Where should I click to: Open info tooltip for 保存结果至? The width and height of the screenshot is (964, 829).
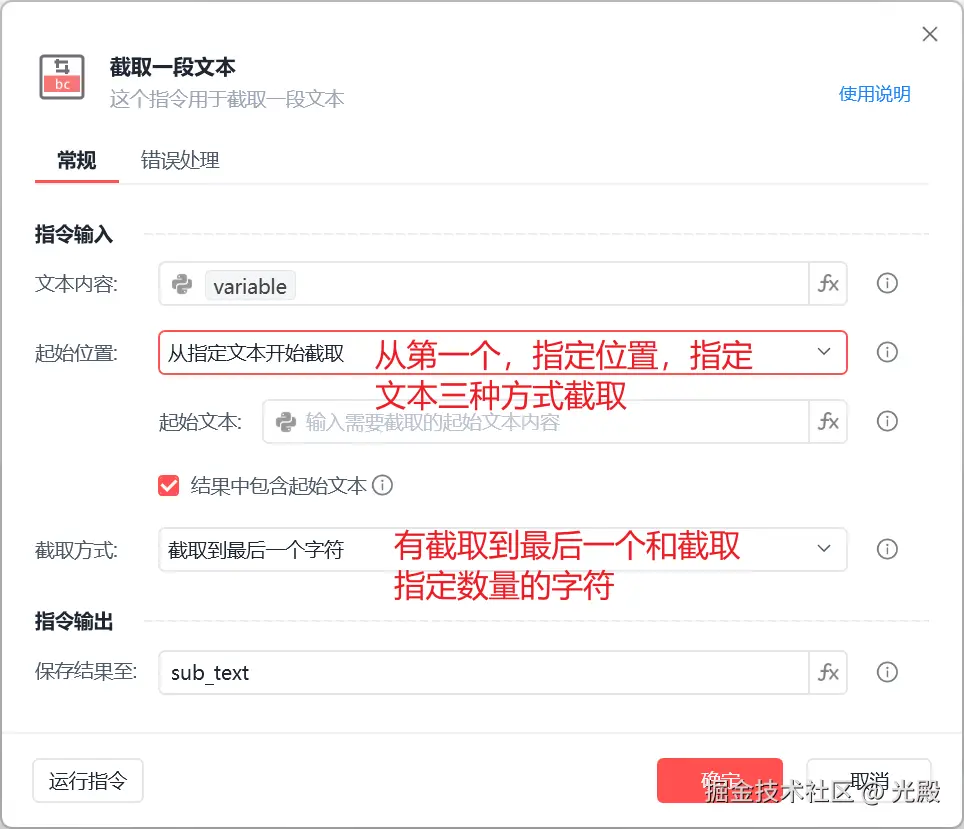887,672
